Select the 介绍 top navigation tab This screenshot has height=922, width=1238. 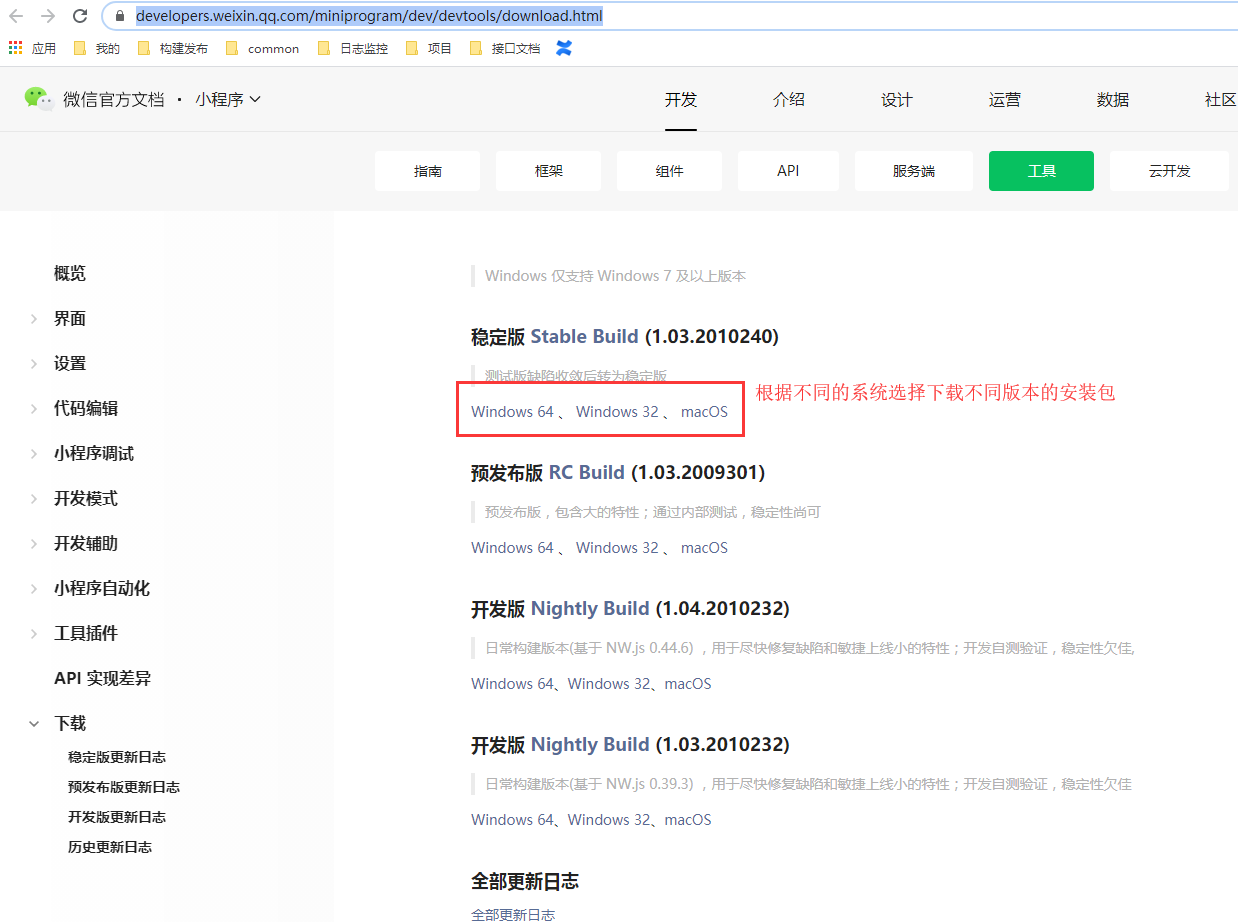[789, 100]
